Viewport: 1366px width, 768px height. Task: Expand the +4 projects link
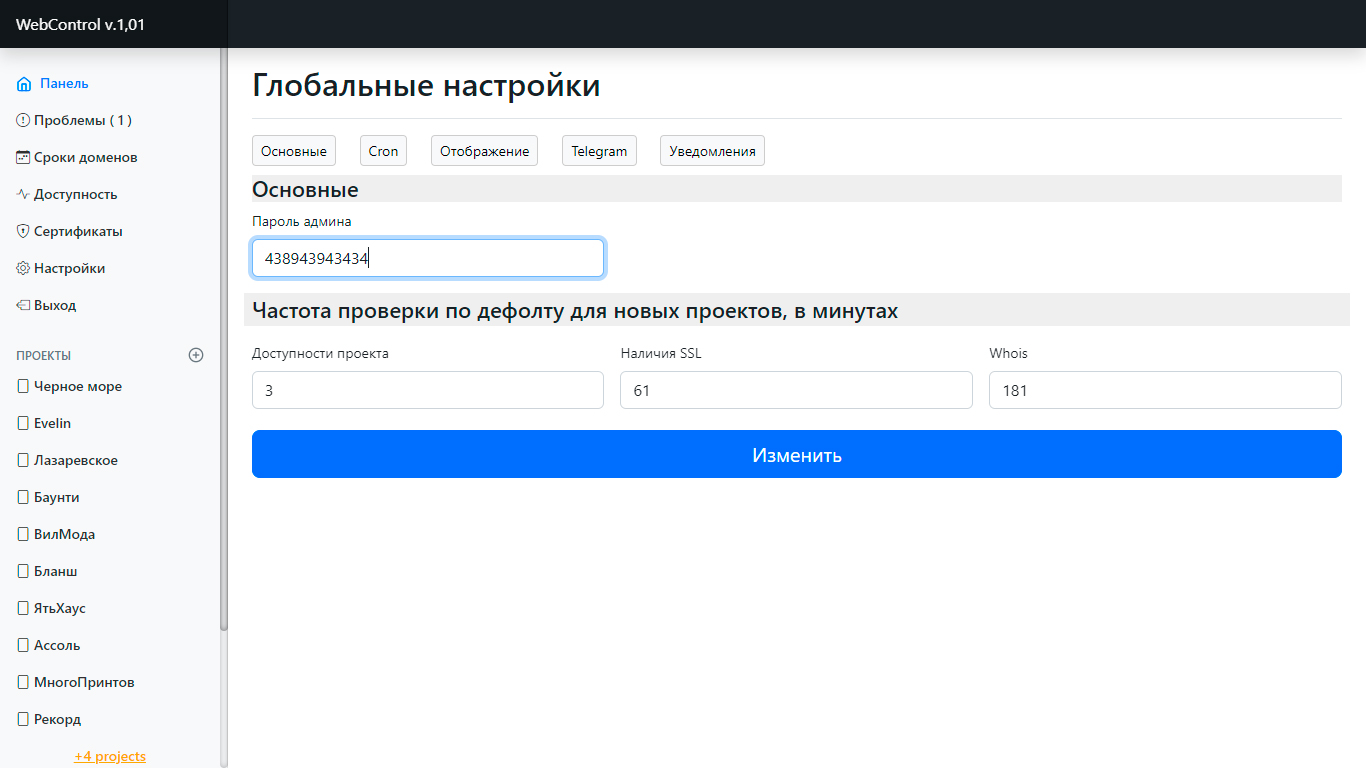(110, 756)
